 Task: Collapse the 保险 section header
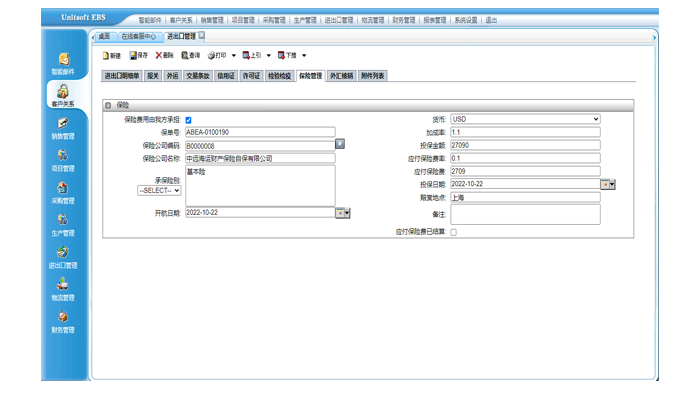tap(109, 104)
